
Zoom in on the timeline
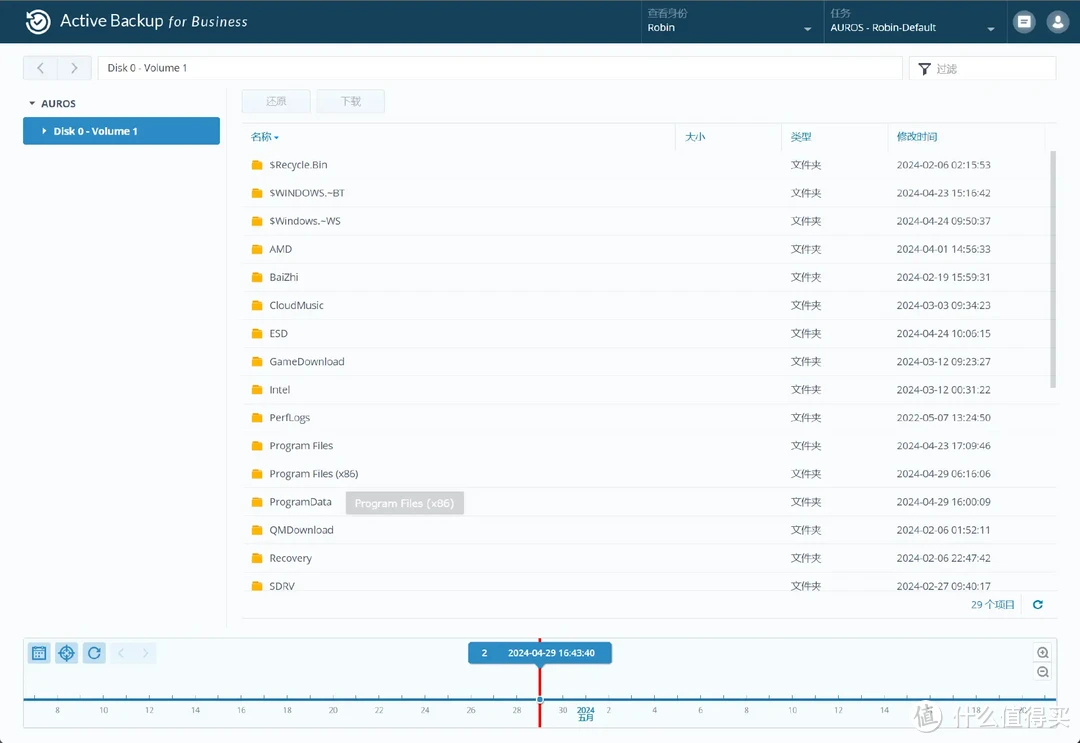pos(1043,652)
